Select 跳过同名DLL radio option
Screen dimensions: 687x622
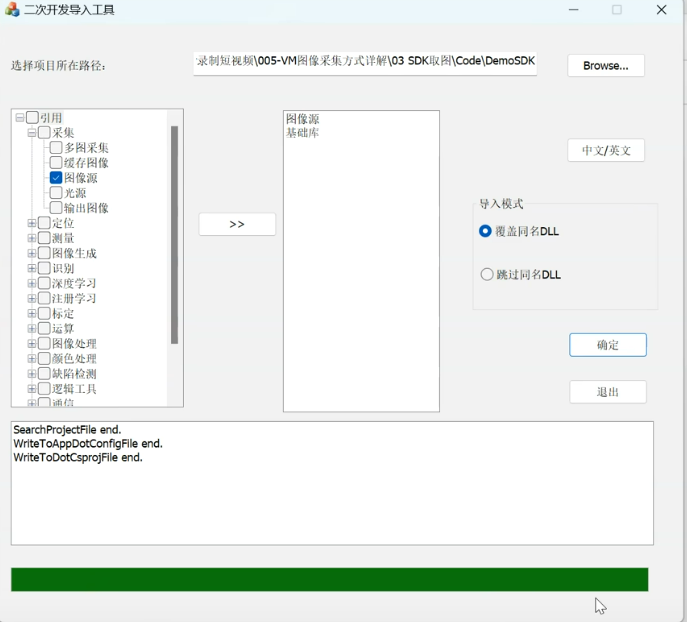521,275
